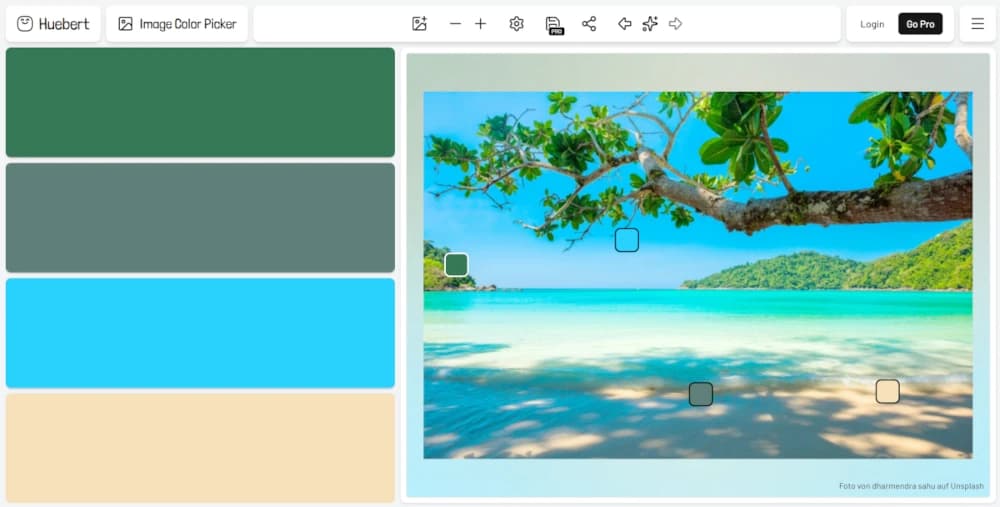
Task: Click the green picker marker on the image
Action: [x=457, y=265]
